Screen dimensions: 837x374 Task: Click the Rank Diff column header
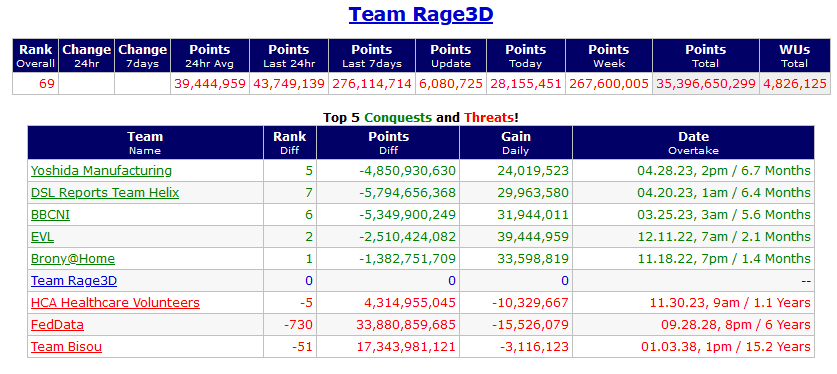click(x=290, y=143)
